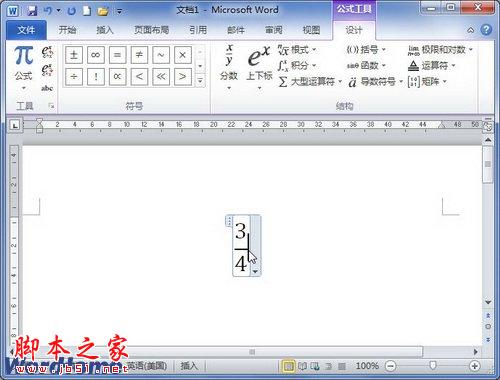The image size is (500, 380).
Task: Increase zoom with plus button
Action: (474, 366)
